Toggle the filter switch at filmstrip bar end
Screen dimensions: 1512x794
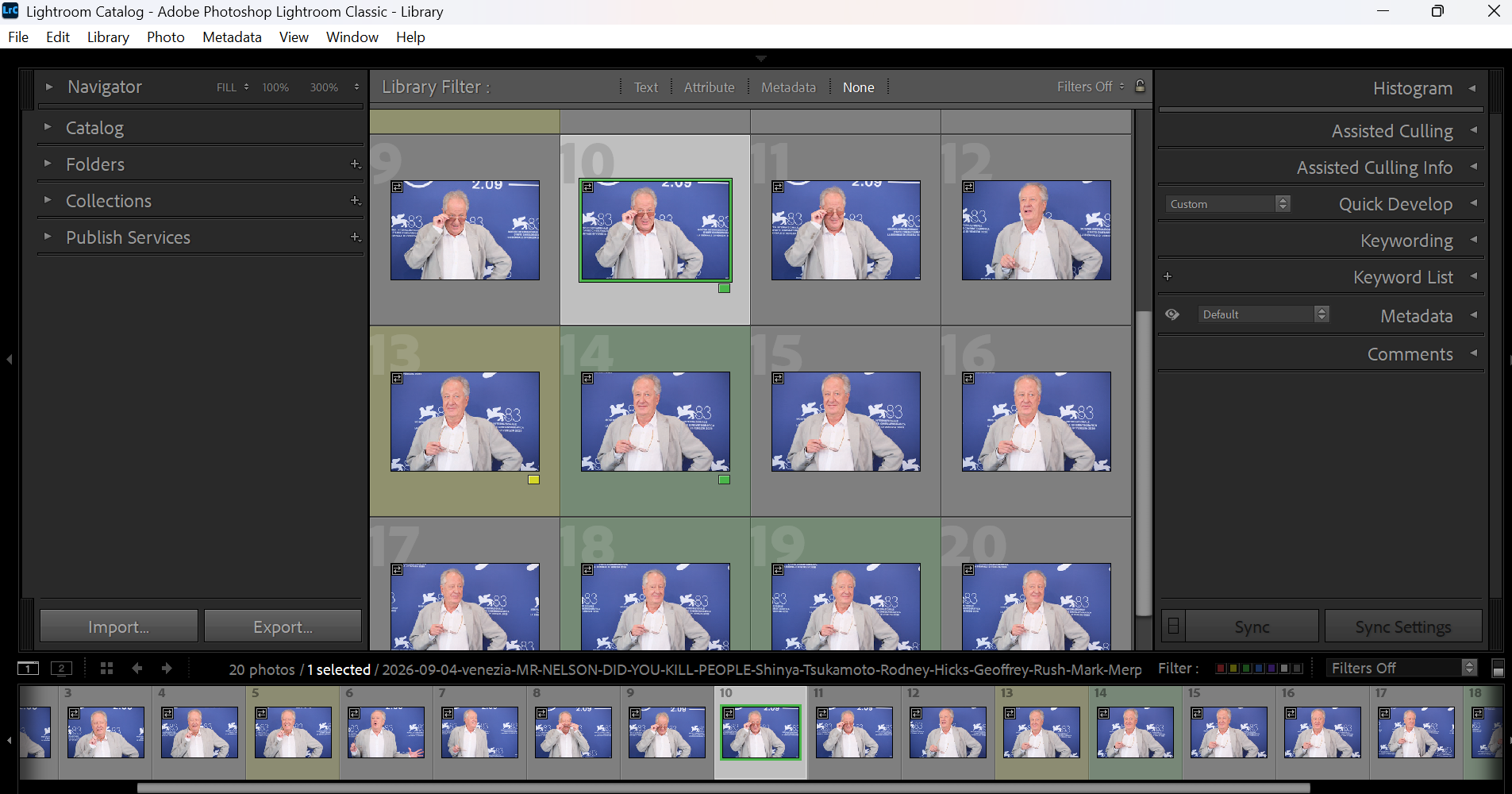tap(1498, 669)
